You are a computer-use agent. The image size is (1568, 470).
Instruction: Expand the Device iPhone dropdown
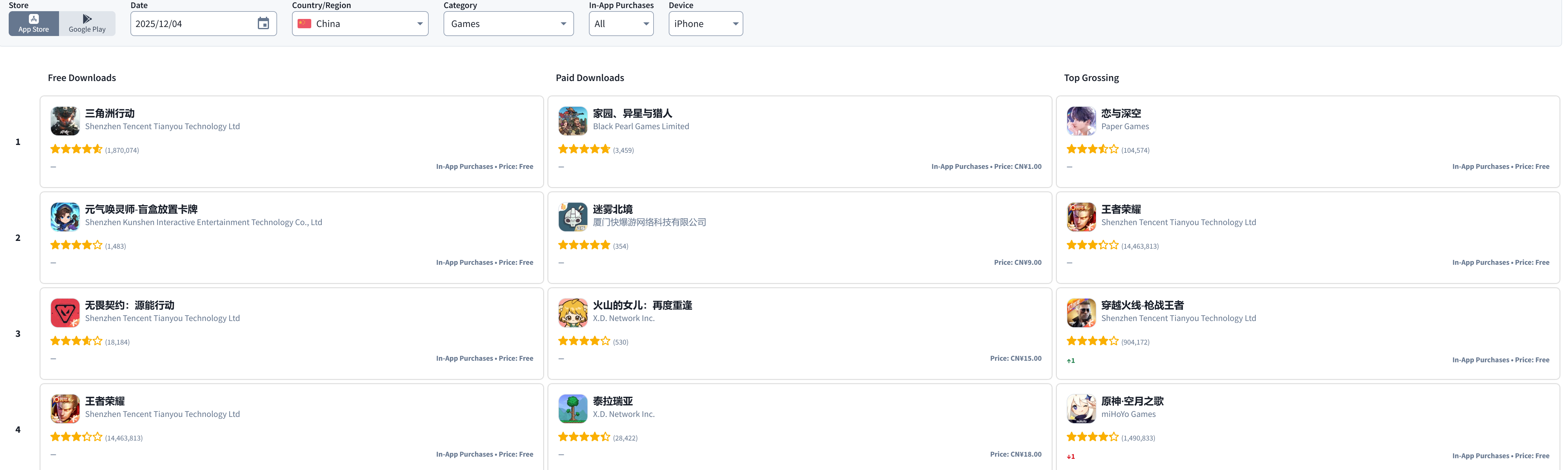(705, 24)
